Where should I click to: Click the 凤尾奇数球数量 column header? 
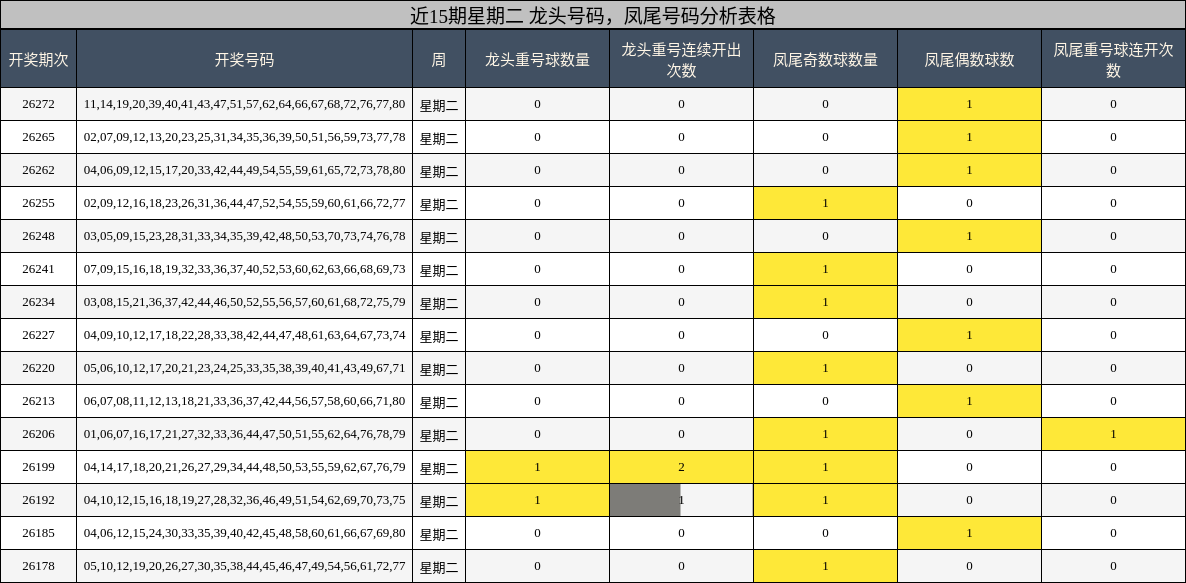pos(826,59)
